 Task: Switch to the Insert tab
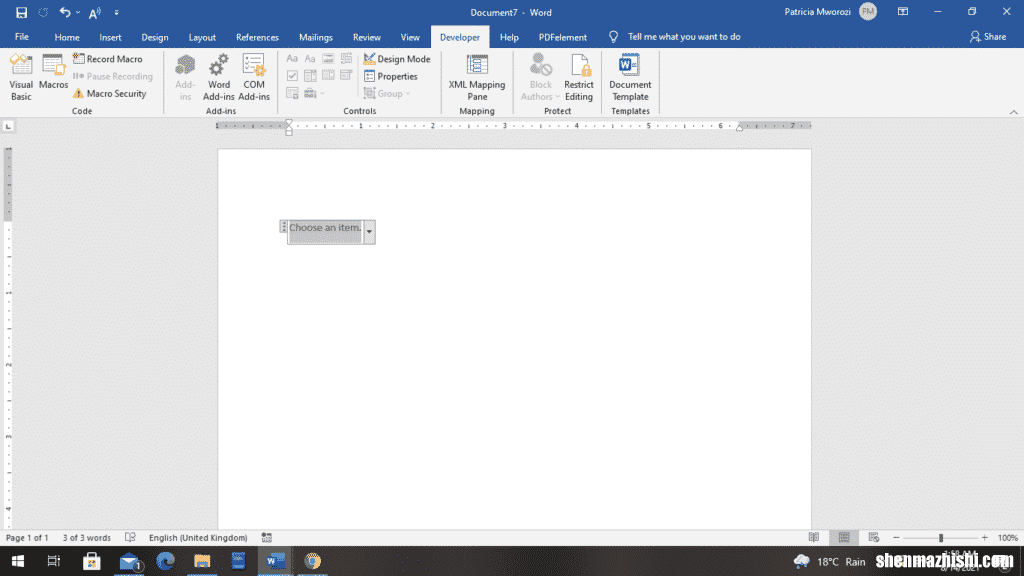pos(110,37)
